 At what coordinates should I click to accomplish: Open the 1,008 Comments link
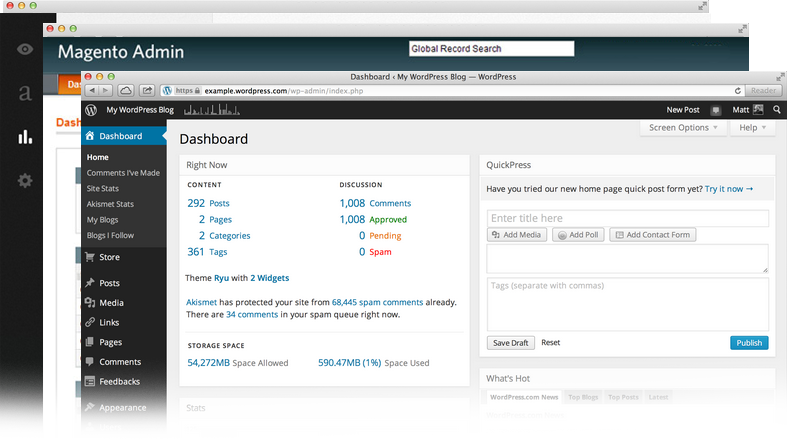[x=375, y=203]
